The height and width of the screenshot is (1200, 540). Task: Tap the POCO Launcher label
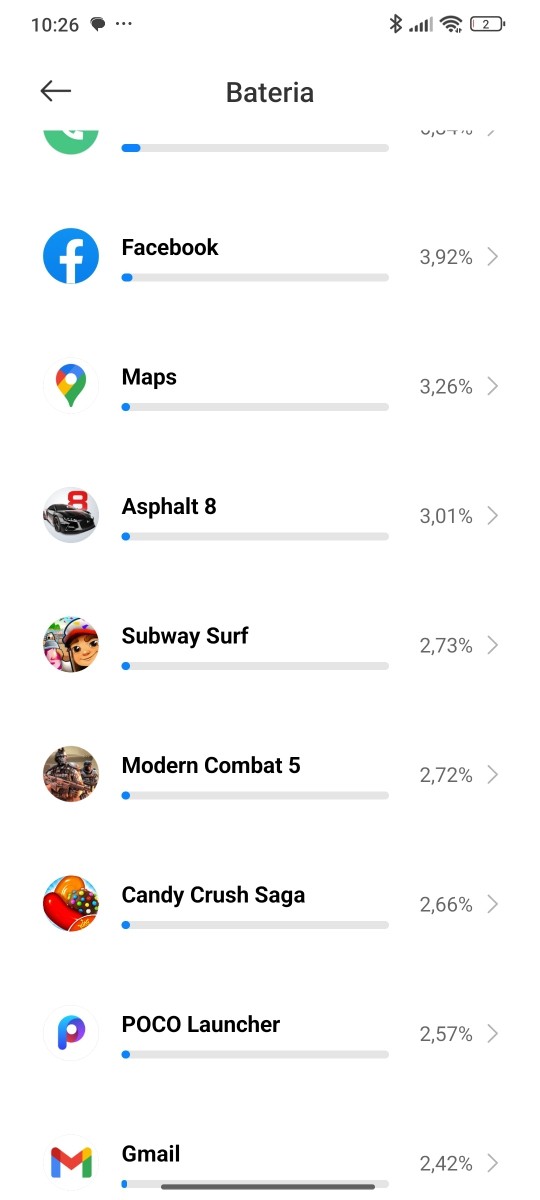[201, 1024]
